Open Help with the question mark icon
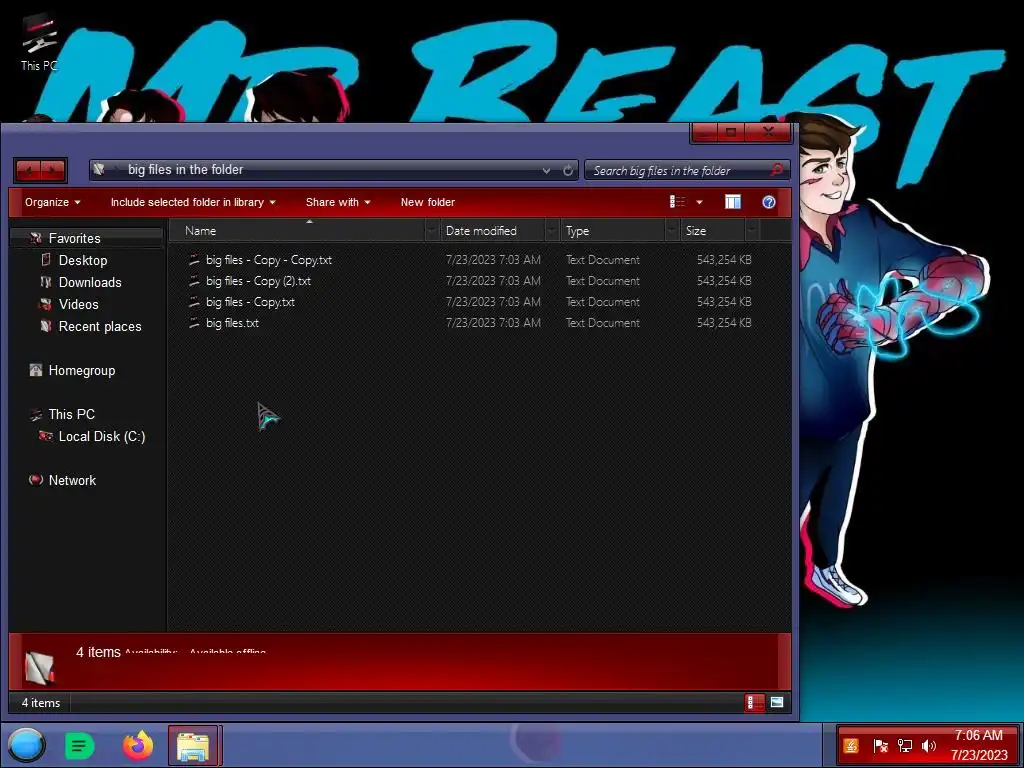Image resolution: width=1024 pixels, height=768 pixels. tap(769, 202)
